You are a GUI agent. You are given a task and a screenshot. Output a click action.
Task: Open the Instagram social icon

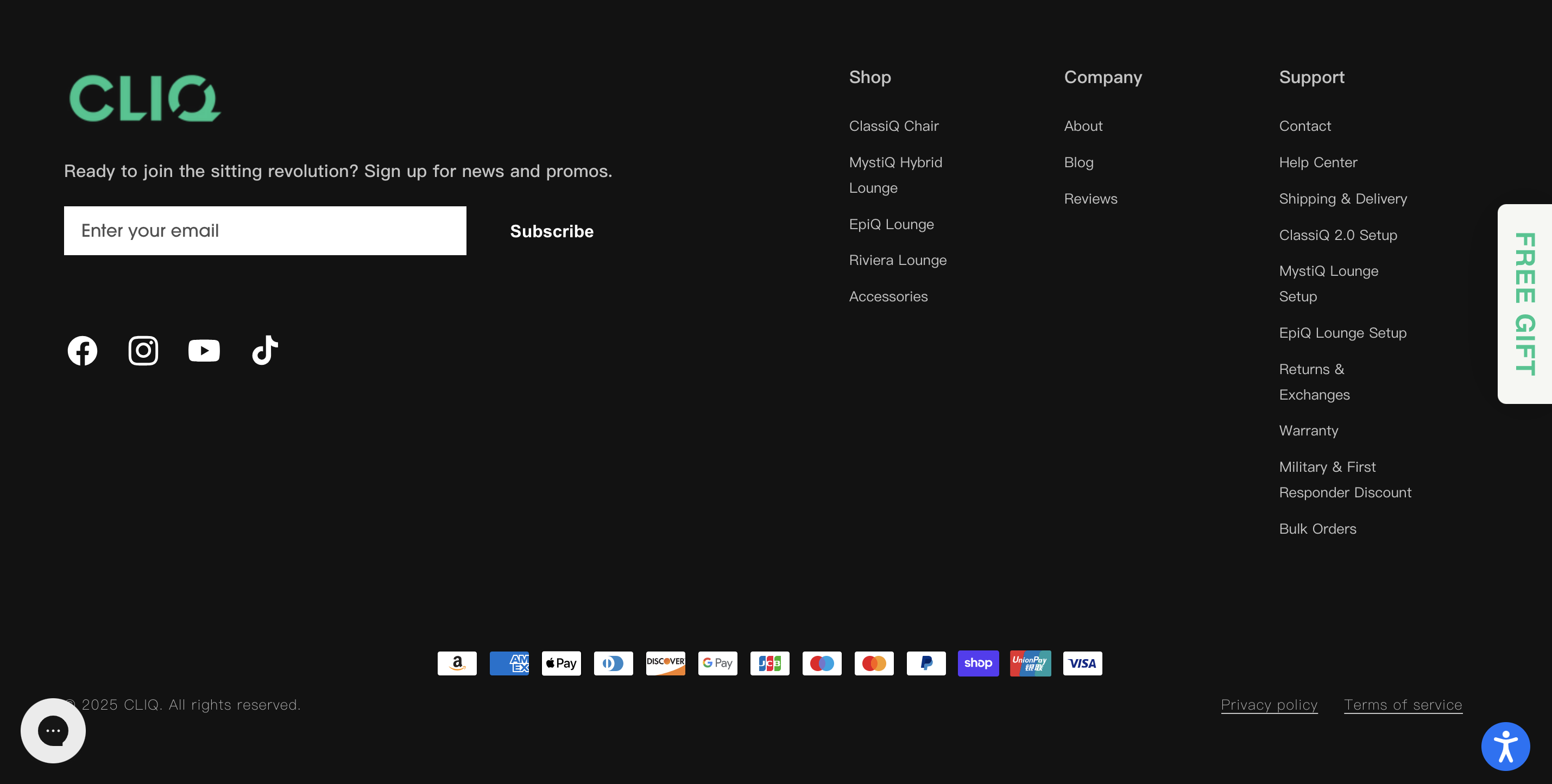143,350
